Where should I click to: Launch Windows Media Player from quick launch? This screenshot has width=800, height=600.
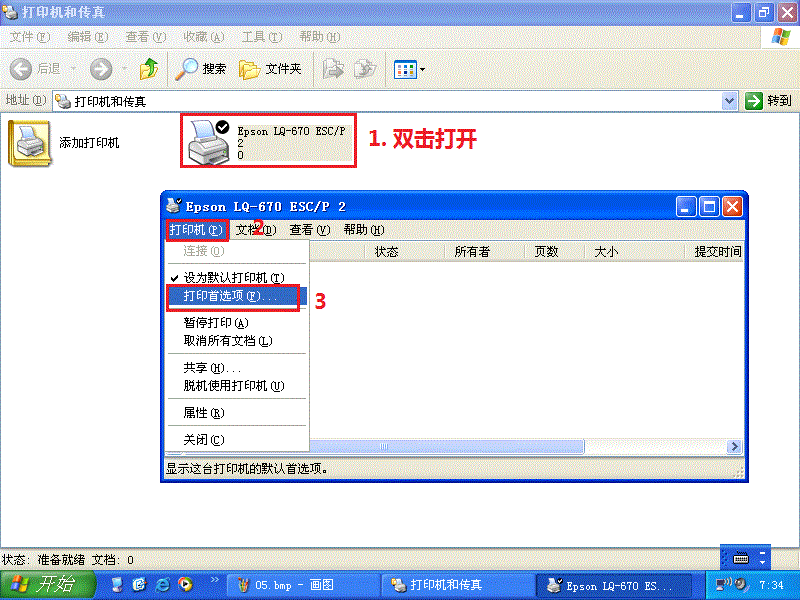pos(186,585)
